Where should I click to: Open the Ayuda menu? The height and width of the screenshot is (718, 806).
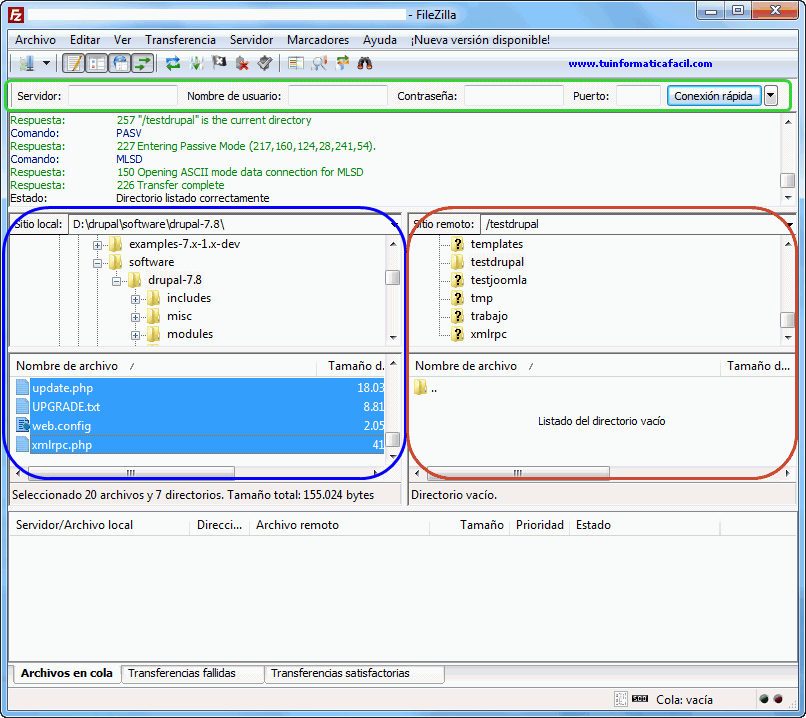(x=380, y=40)
